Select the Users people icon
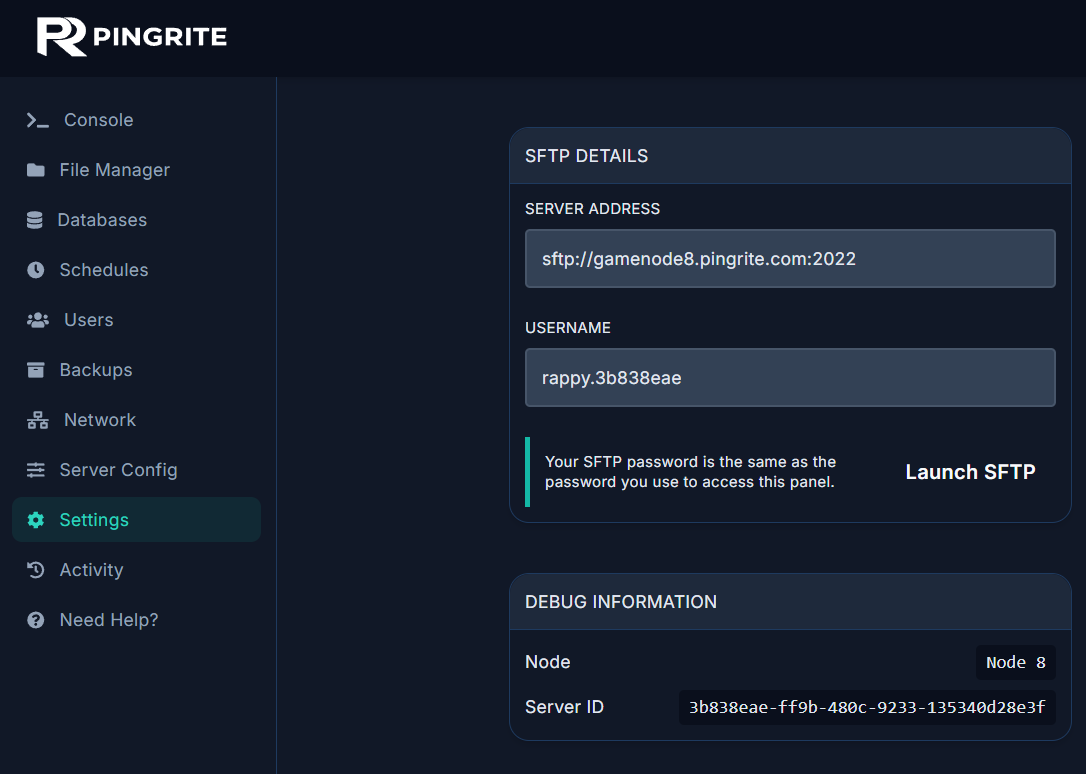This screenshot has width=1086, height=774. (37, 320)
